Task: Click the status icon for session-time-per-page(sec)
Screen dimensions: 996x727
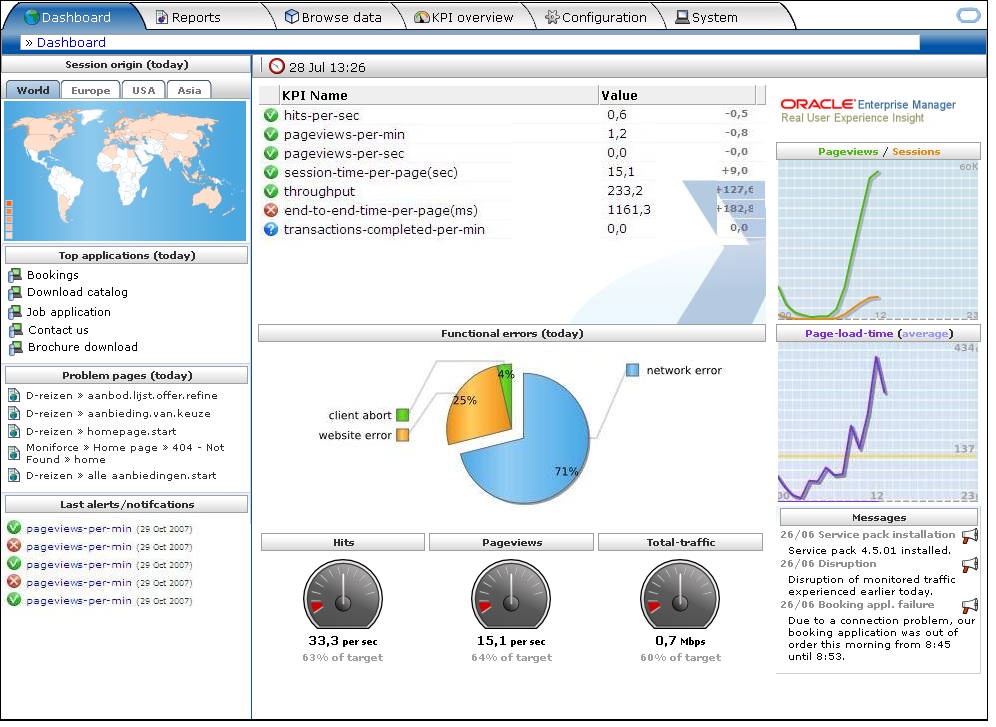Action: tap(271, 172)
